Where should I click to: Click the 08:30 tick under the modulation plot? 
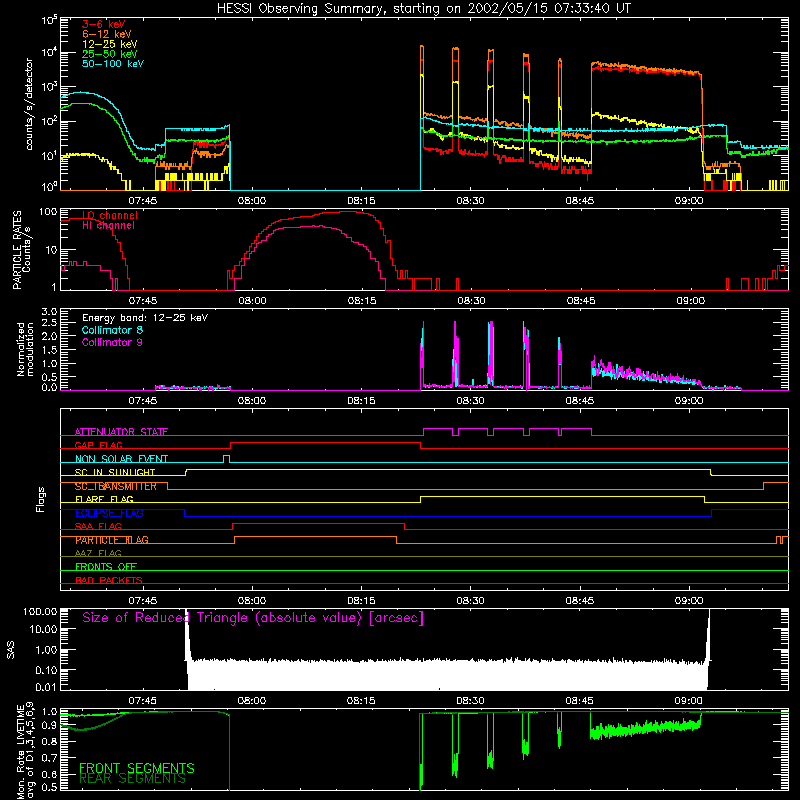pyautogui.click(x=470, y=401)
